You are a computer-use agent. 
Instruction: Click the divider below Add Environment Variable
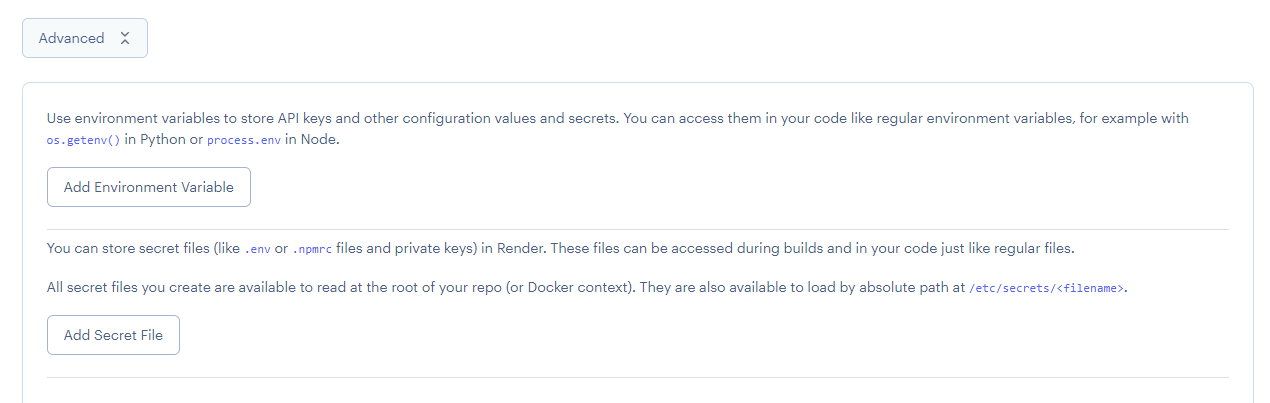[x=637, y=229]
